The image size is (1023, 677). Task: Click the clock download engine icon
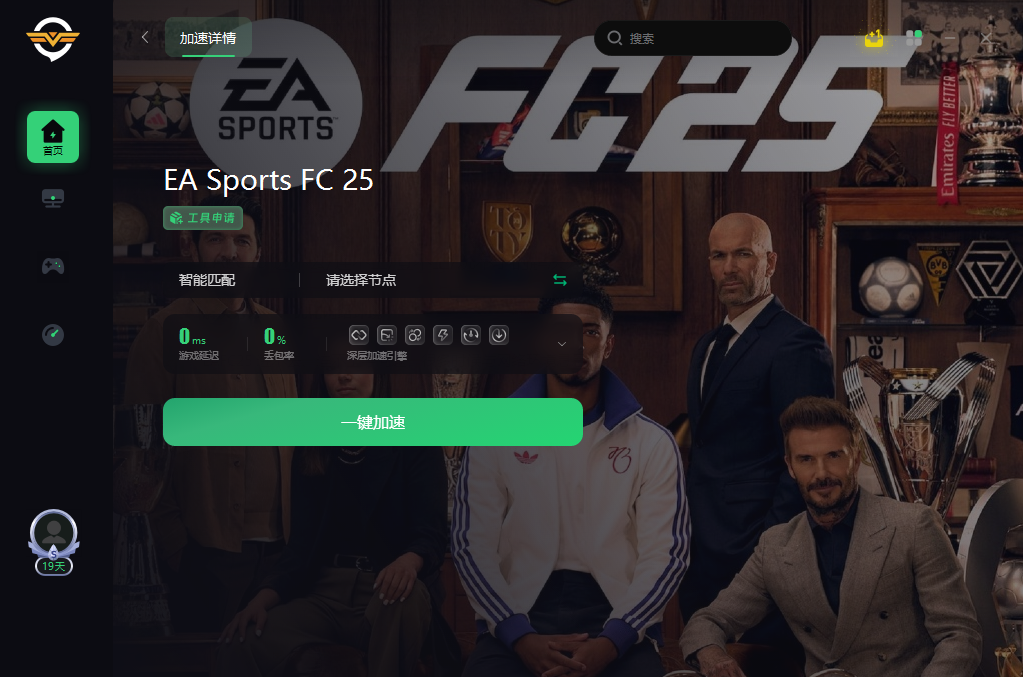pyautogui.click(x=471, y=335)
